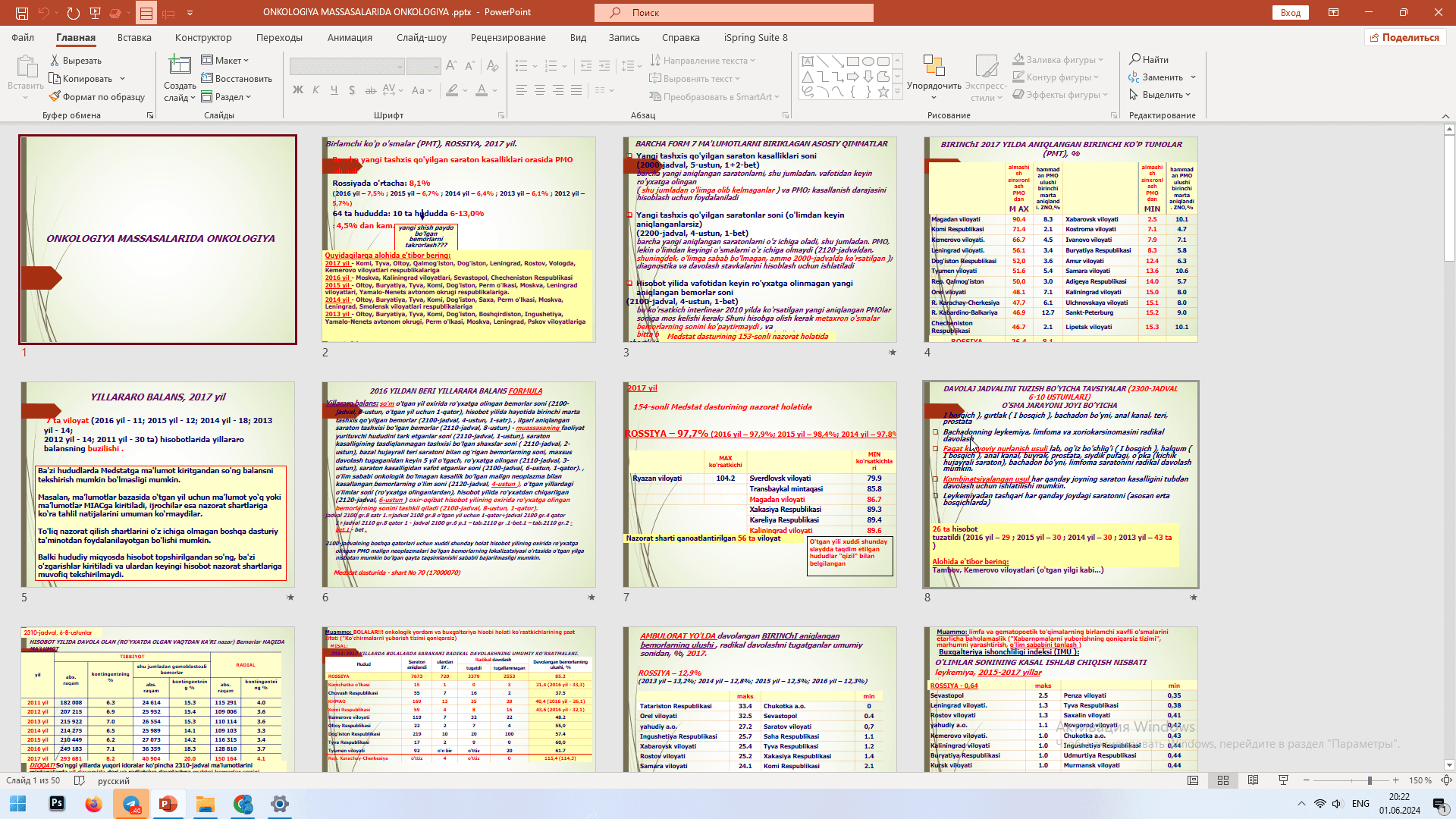Screen dimensions: 1456x819
Task: Toggle text shadow (S)
Action: (352, 90)
